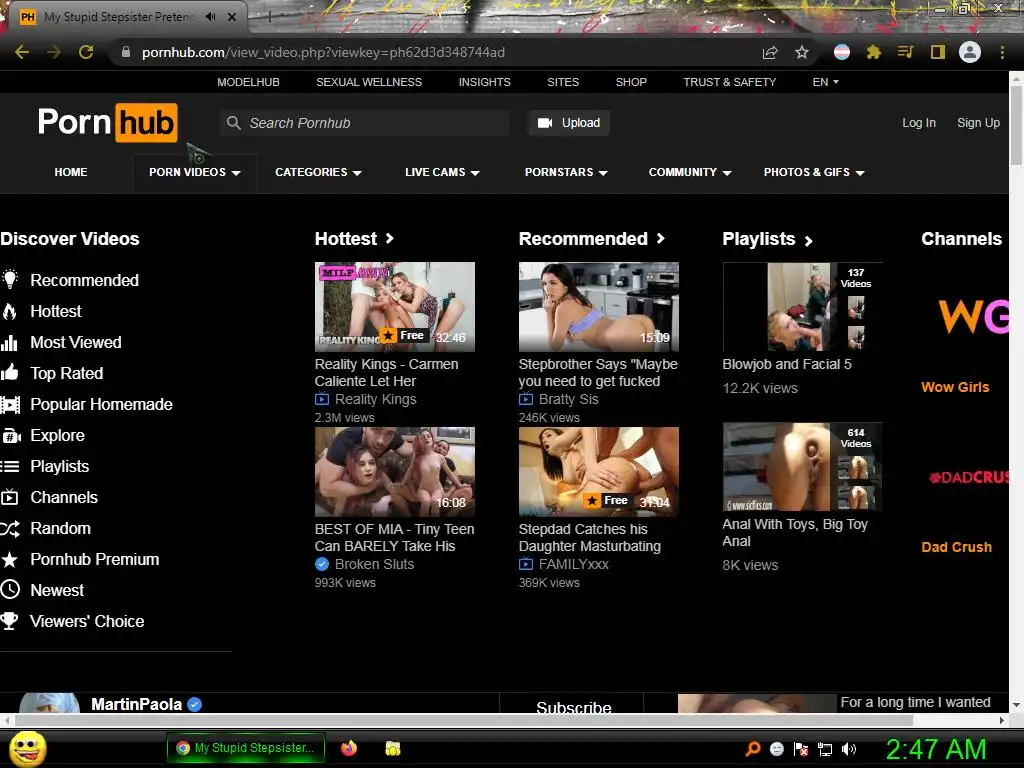This screenshot has height=768, width=1024.
Task: Click the Premium star icon in sidebar
Action: [x=10, y=559]
